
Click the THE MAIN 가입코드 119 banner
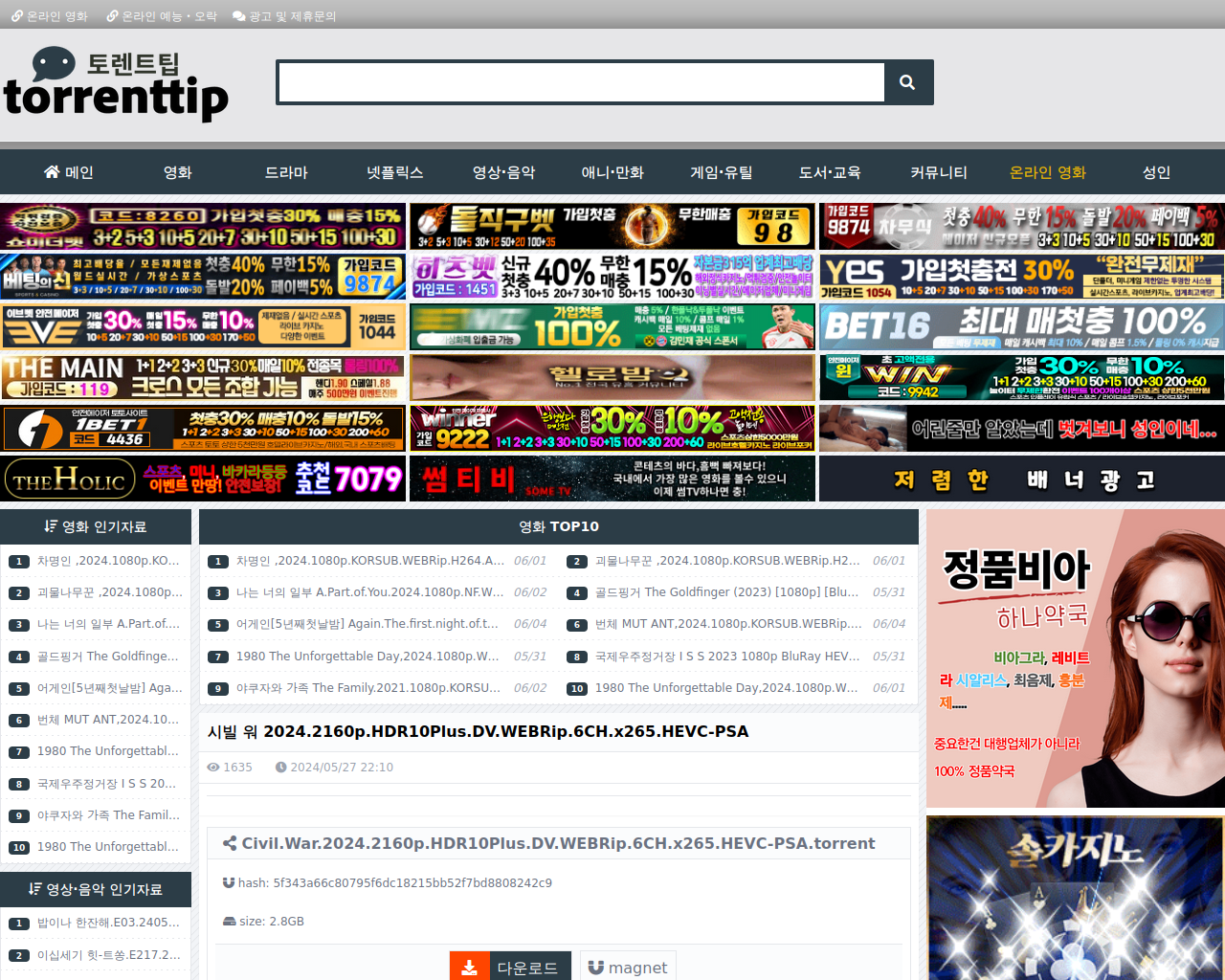(203, 377)
